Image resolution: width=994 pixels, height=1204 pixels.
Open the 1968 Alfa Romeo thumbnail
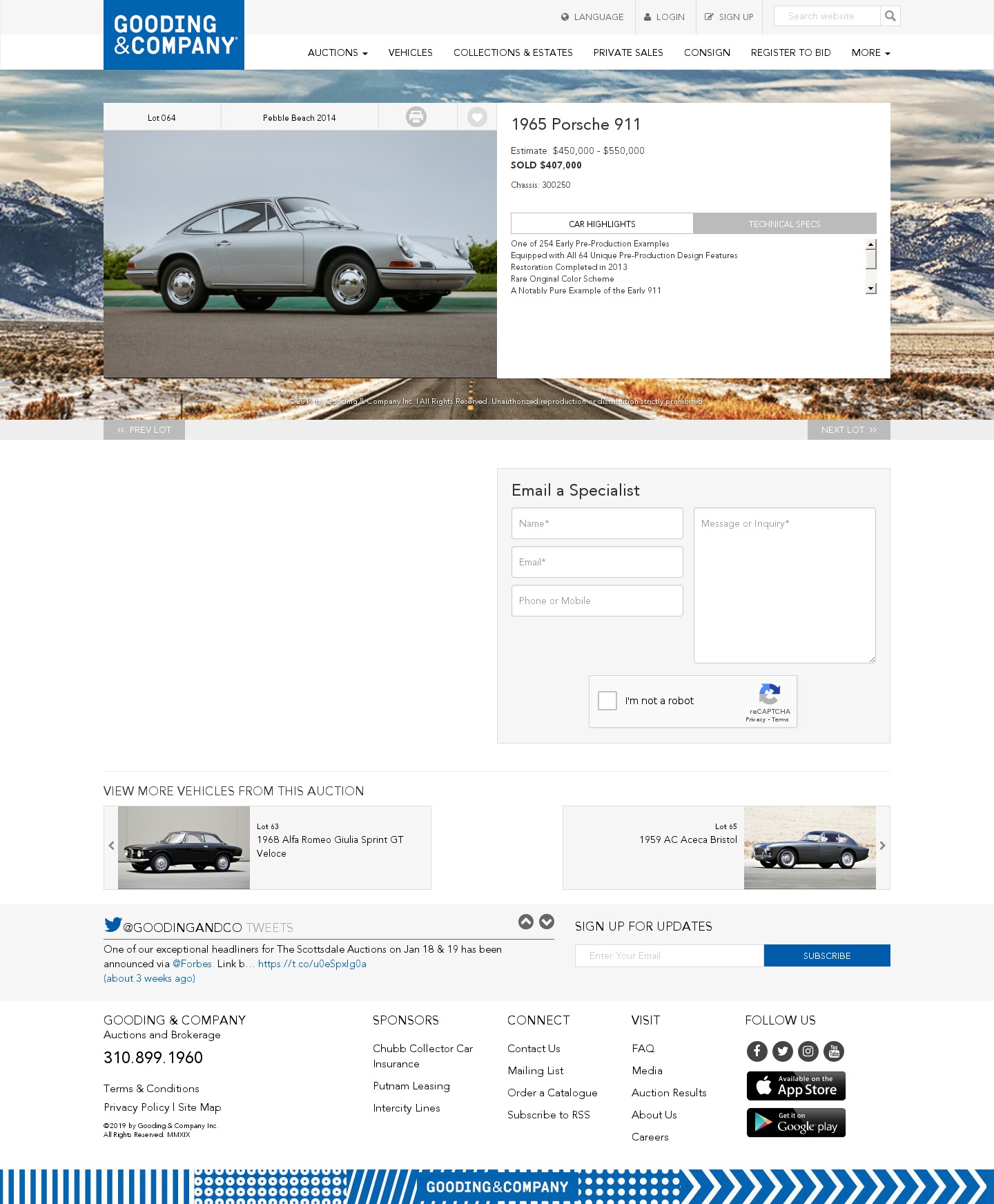184,848
